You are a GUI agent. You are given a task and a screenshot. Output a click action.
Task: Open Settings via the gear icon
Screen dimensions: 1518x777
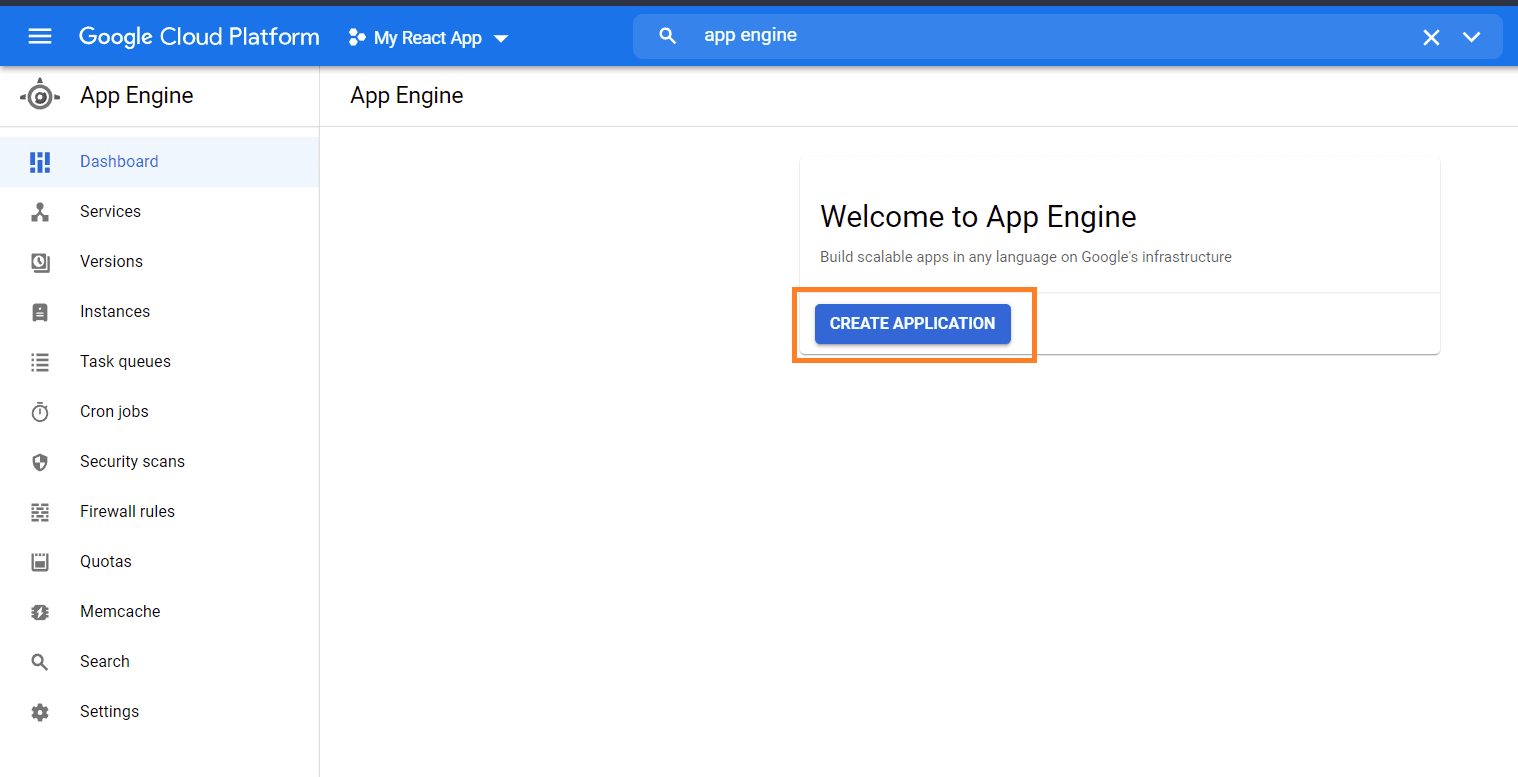click(x=40, y=711)
